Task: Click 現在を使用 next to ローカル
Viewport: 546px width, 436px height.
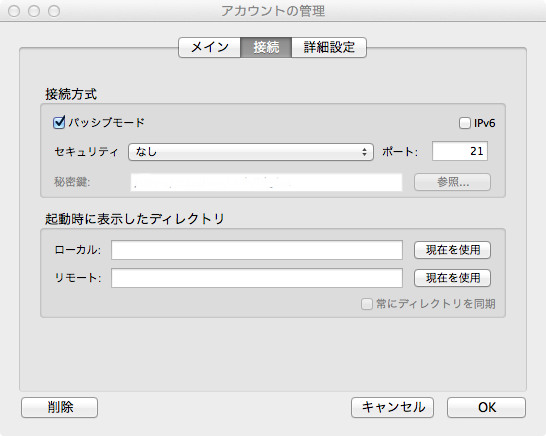Action: pos(452,250)
